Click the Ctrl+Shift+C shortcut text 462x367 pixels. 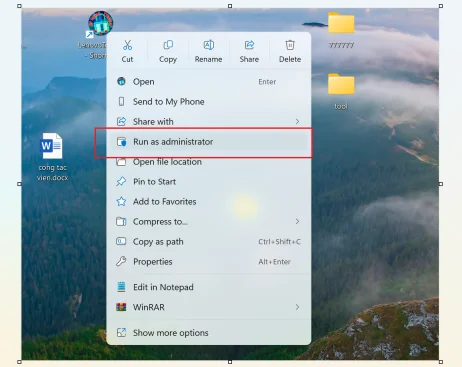[x=279, y=242]
